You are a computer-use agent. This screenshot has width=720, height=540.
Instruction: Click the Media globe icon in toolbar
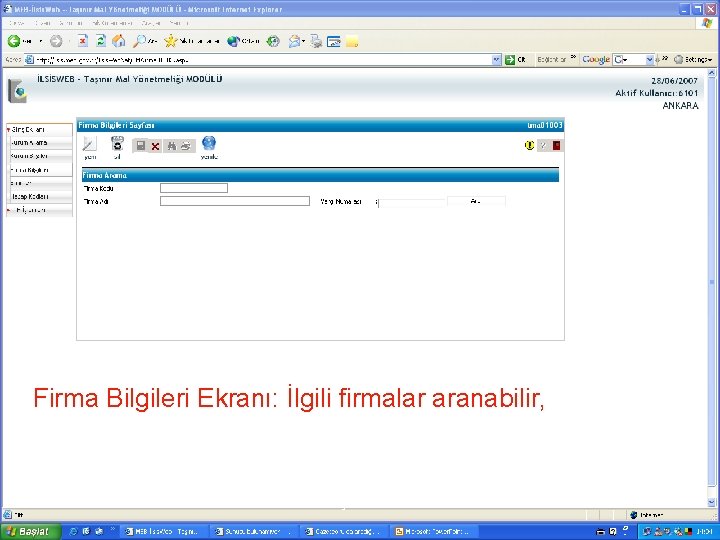point(233,41)
